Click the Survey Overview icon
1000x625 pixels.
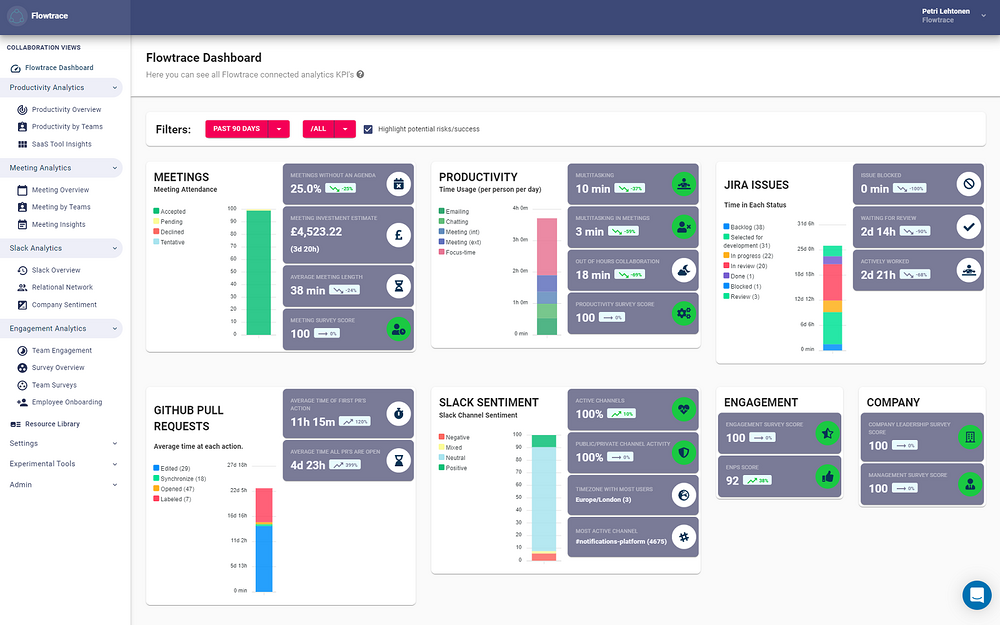22,368
